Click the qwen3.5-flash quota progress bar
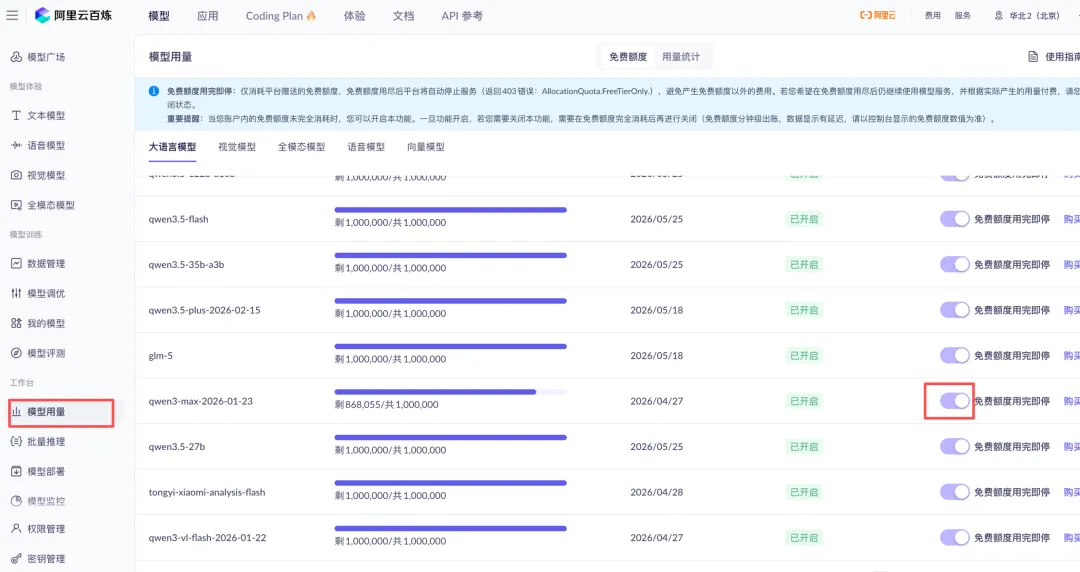 450,210
